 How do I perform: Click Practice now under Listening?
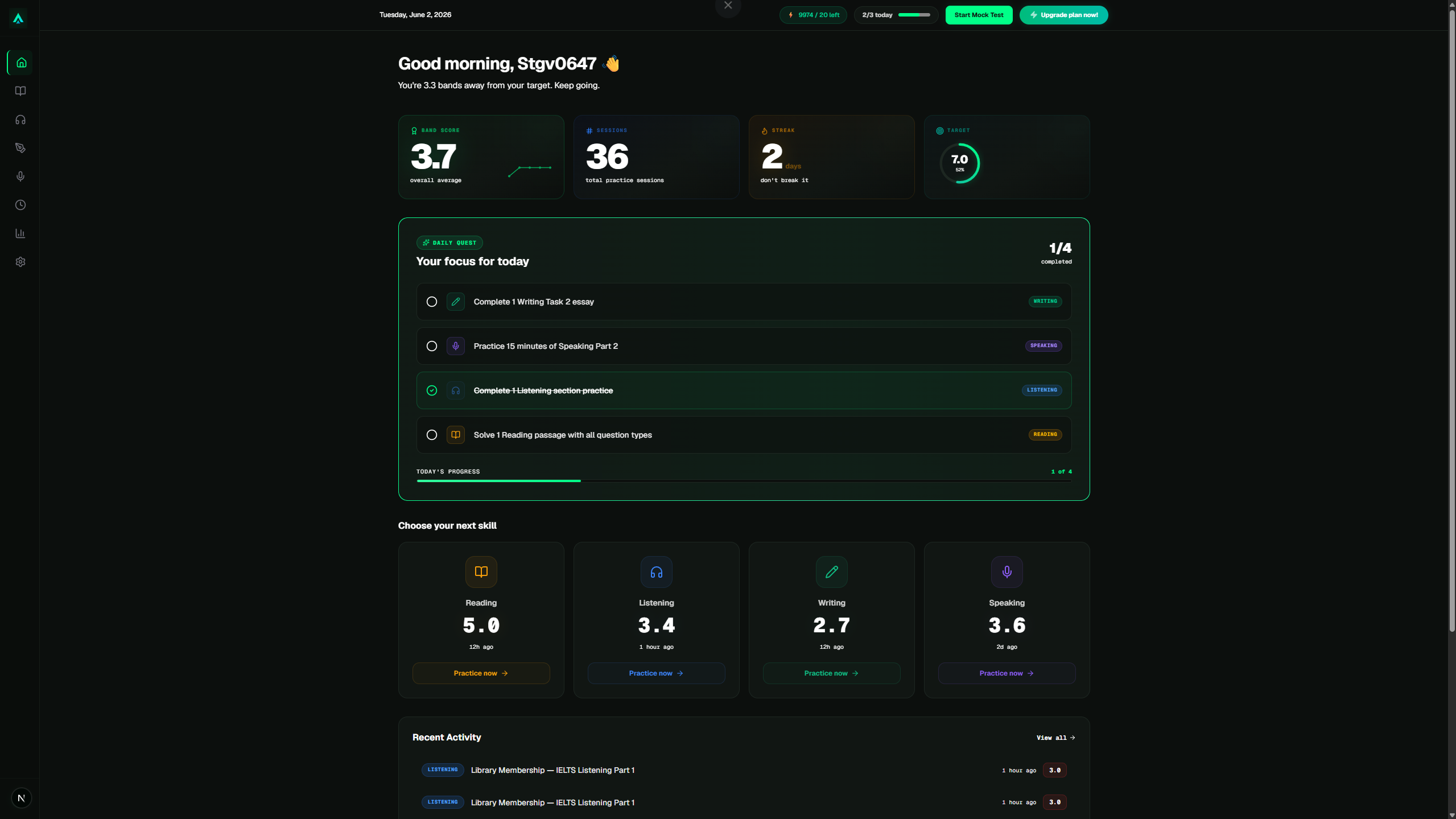point(657,673)
